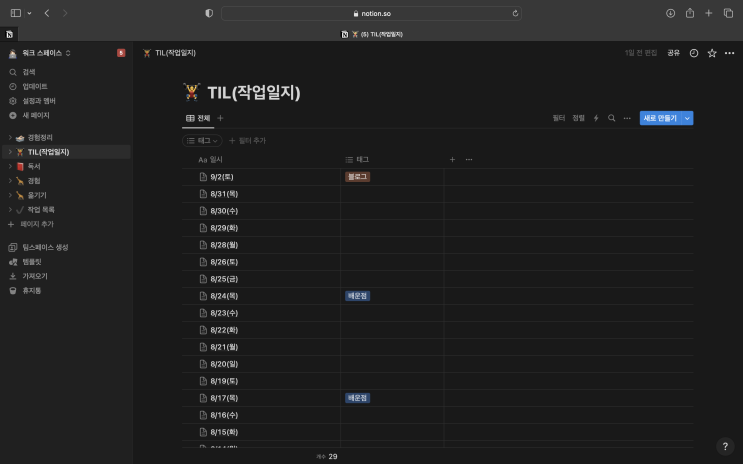Open the 태그 filter dropdown
Viewport: 743px width, 464px height.
click(202, 141)
